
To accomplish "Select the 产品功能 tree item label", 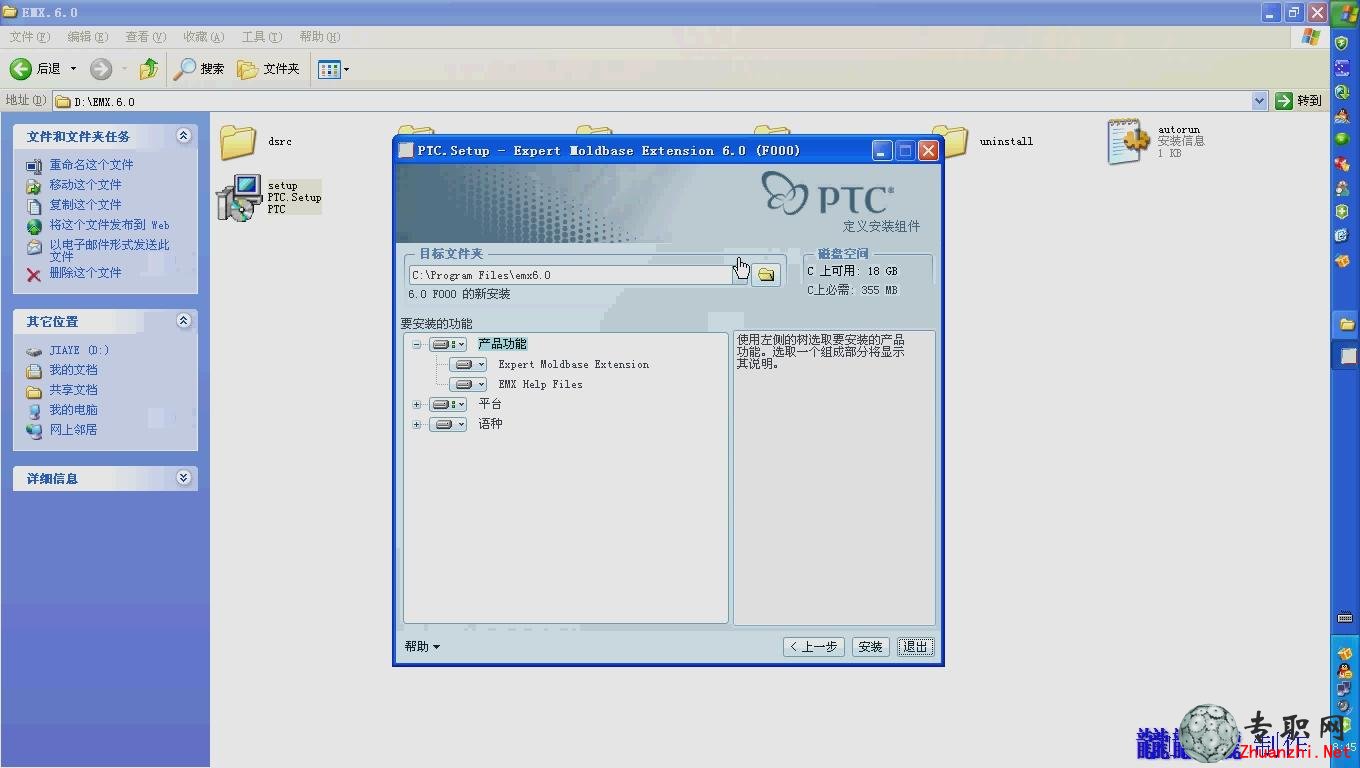I will (x=502, y=344).
